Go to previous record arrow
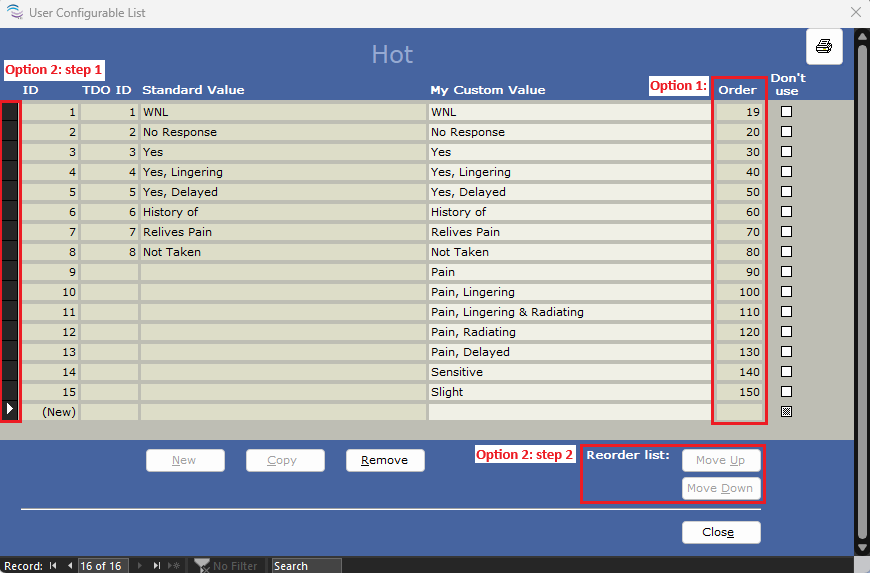 pyautogui.click(x=69, y=566)
